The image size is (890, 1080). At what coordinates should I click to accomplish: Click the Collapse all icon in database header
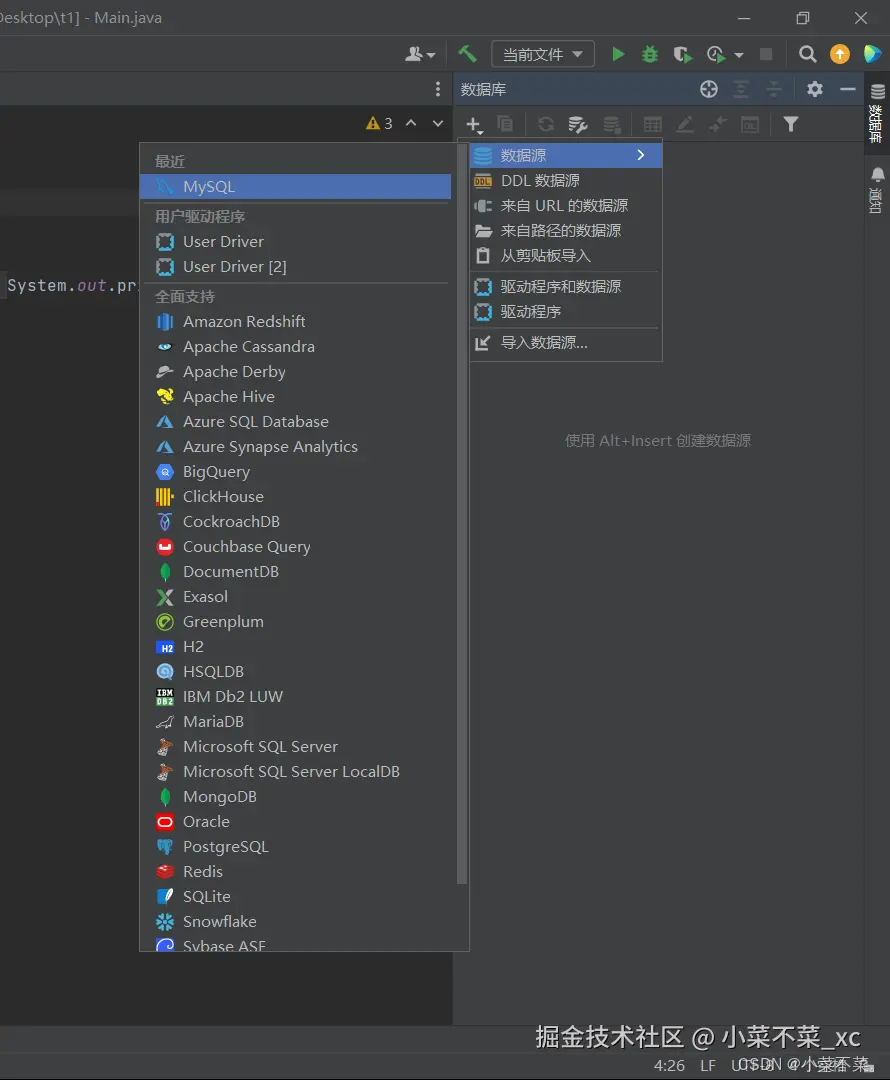click(774, 89)
